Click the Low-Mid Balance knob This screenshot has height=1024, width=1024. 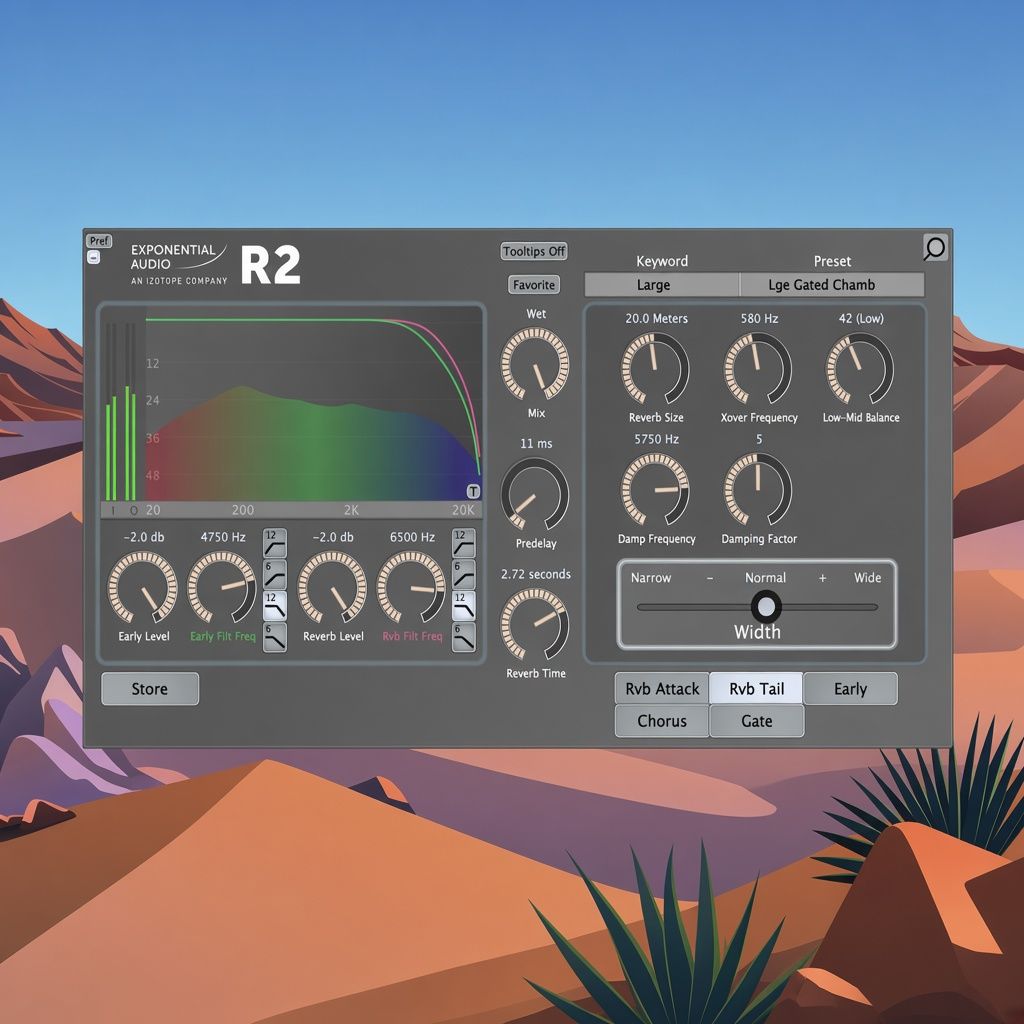(x=859, y=369)
